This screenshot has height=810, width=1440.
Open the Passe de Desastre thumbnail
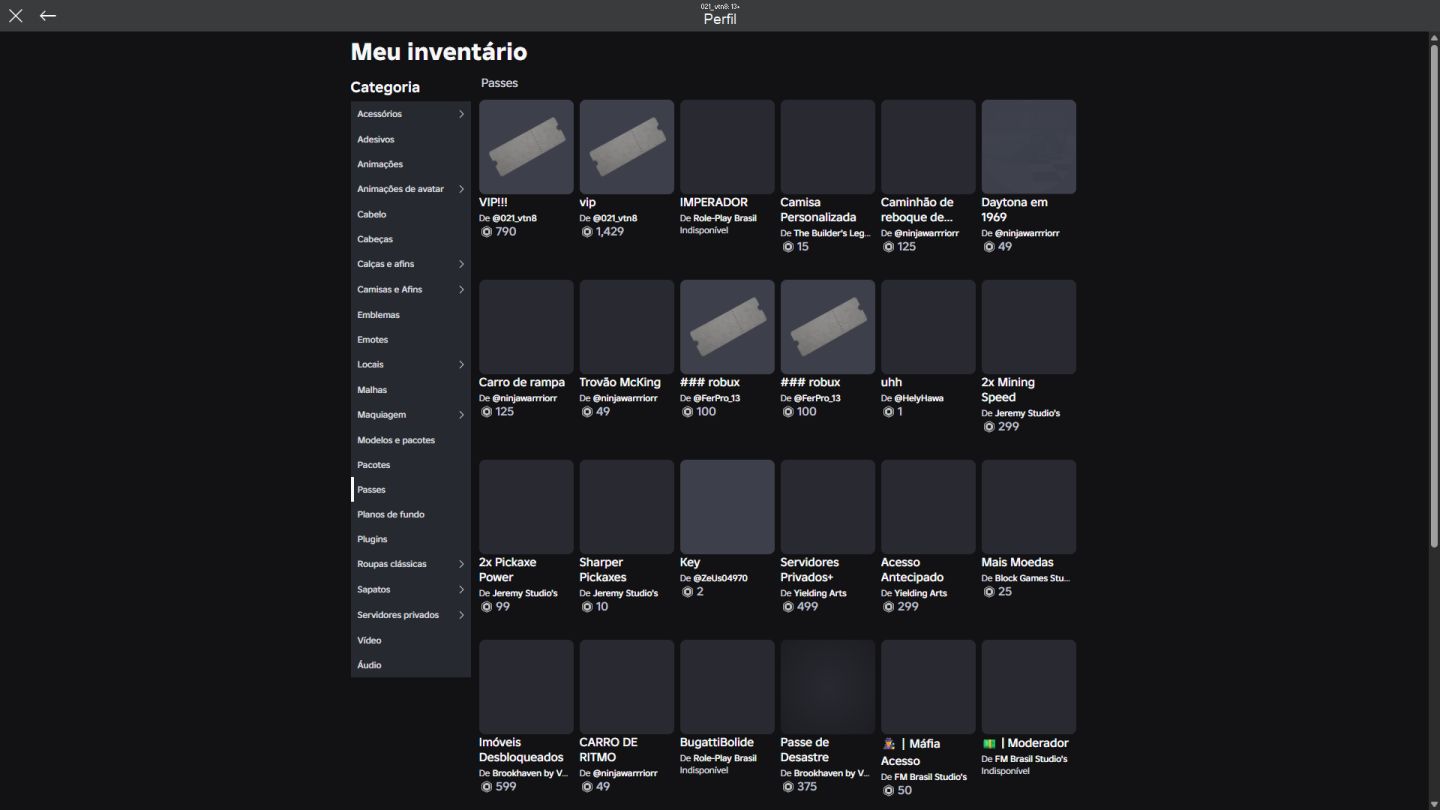[828, 687]
